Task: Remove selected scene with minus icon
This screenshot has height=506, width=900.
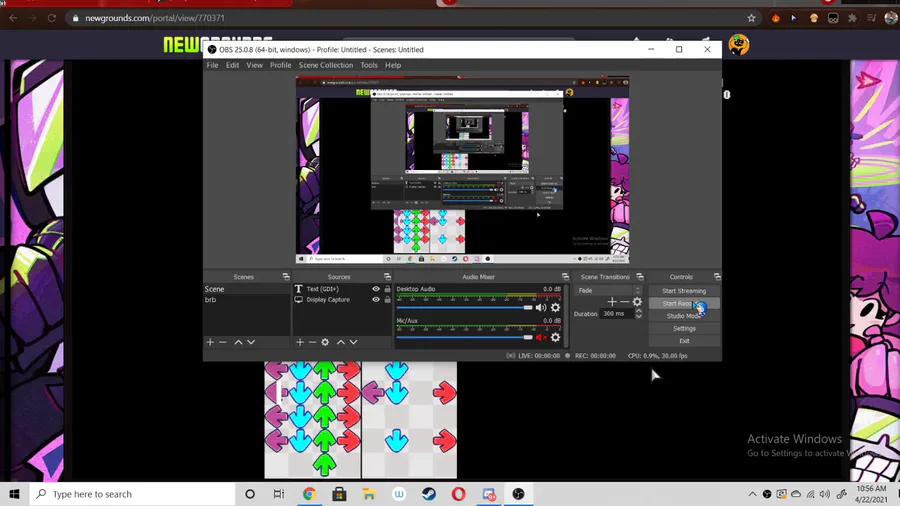Action: (x=223, y=342)
